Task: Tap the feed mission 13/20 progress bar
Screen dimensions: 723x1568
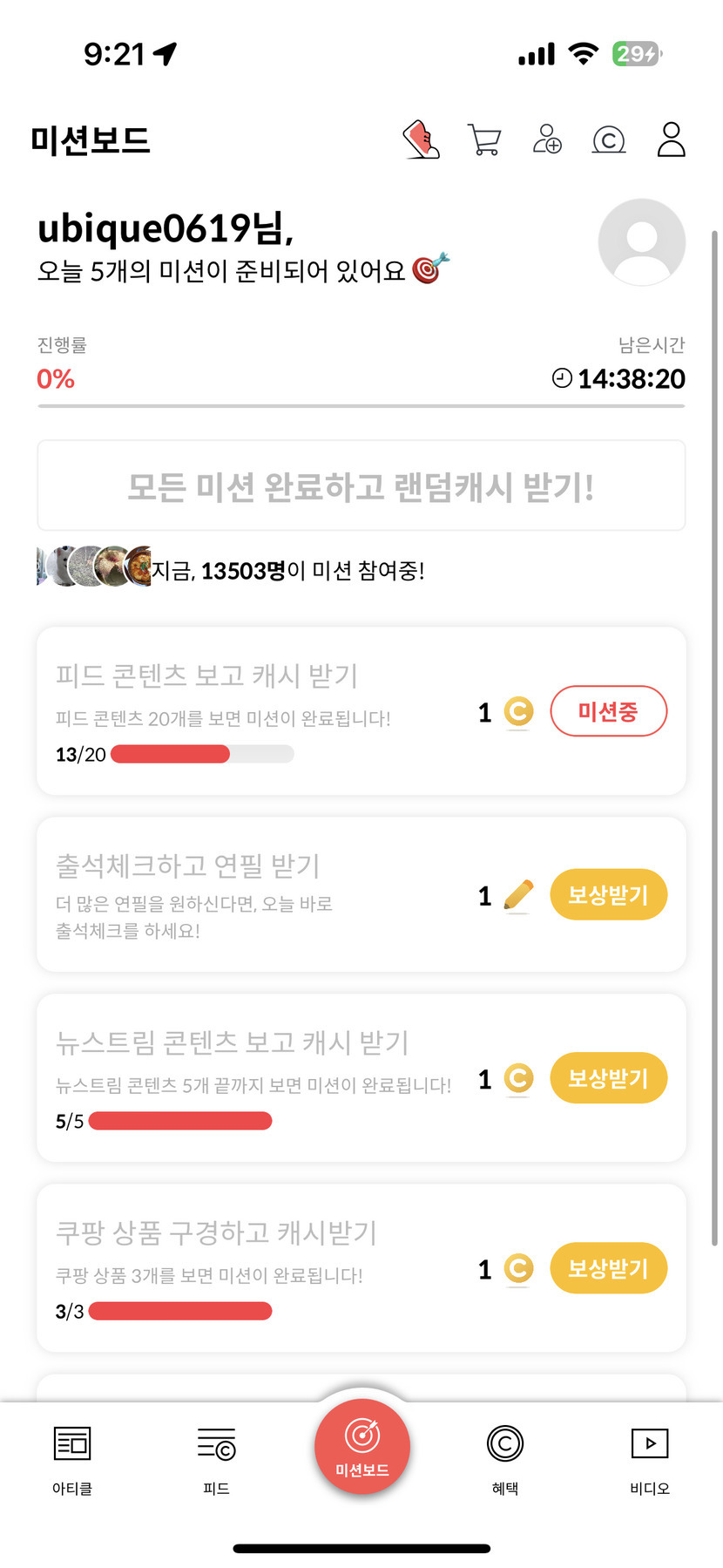Action: tap(202, 755)
